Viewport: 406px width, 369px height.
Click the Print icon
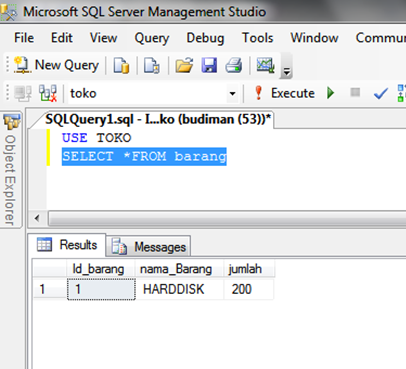[x=234, y=65]
